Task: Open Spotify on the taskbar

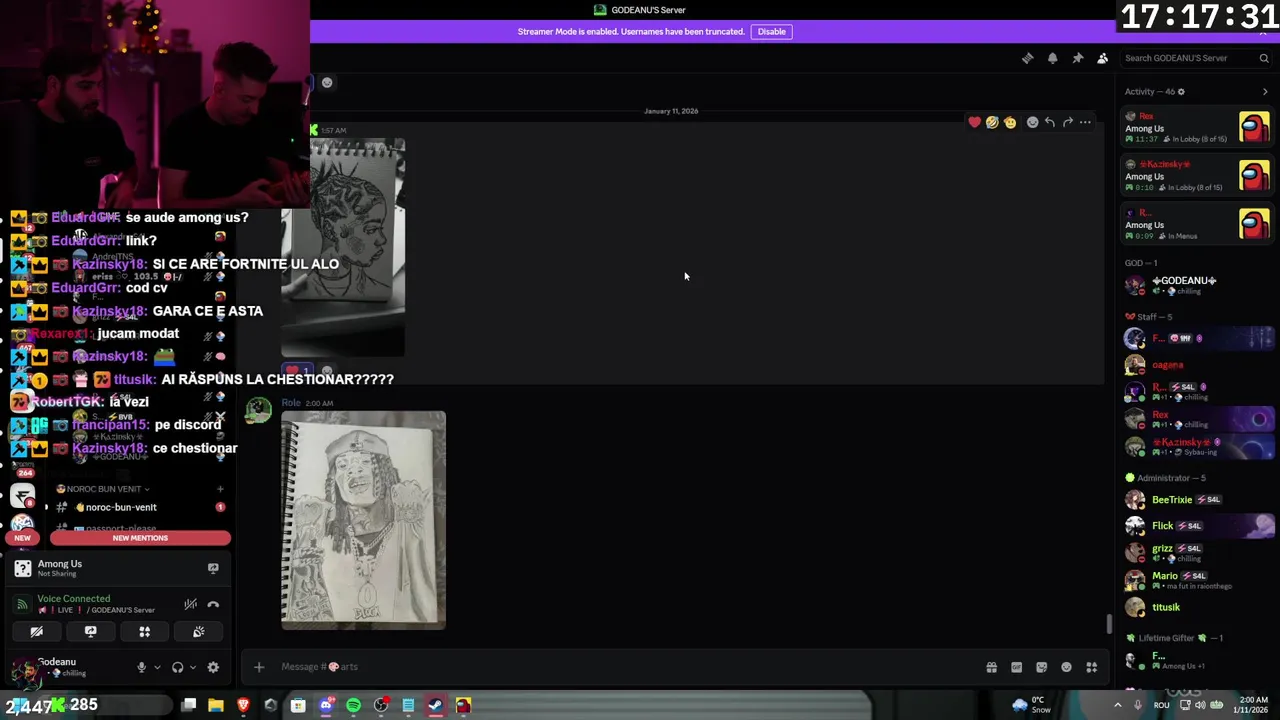Action: point(353,706)
